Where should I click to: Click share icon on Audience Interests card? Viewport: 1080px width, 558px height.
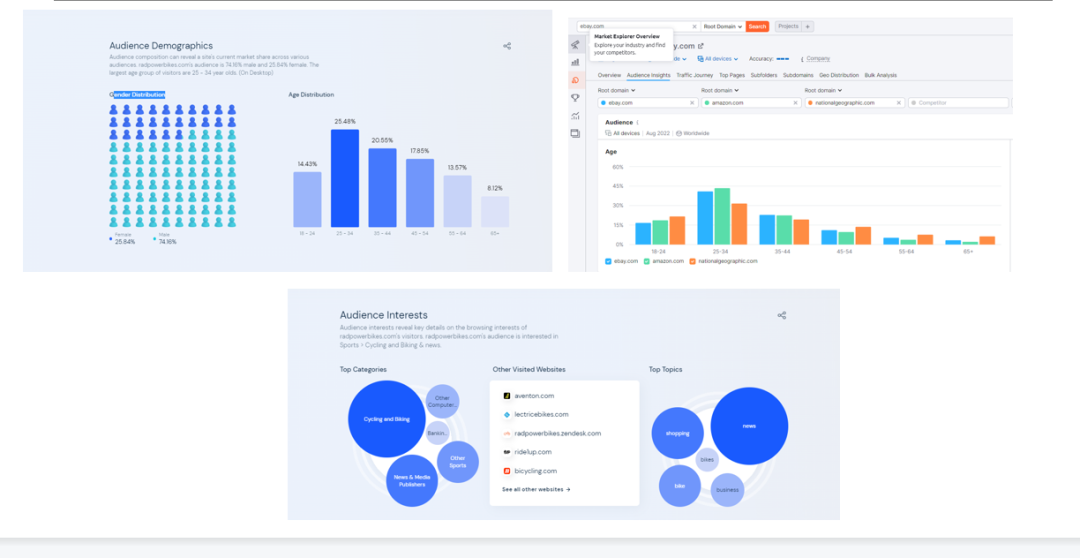click(x=782, y=316)
